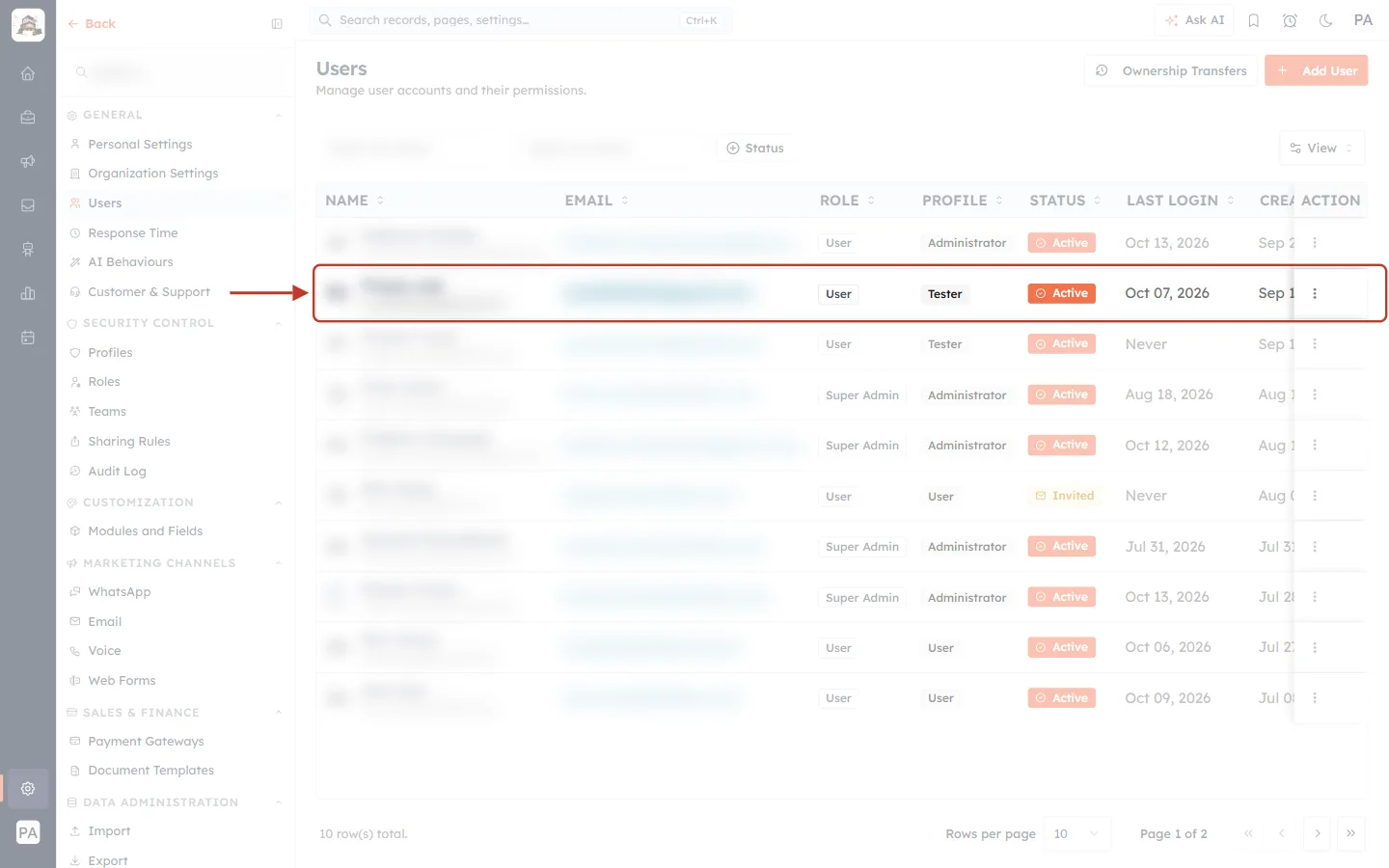The image size is (1389, 868).
Task: Open the action menu for the Jul 31, 2026 row
Action: pyautogui.click(x=1315, y=547)
